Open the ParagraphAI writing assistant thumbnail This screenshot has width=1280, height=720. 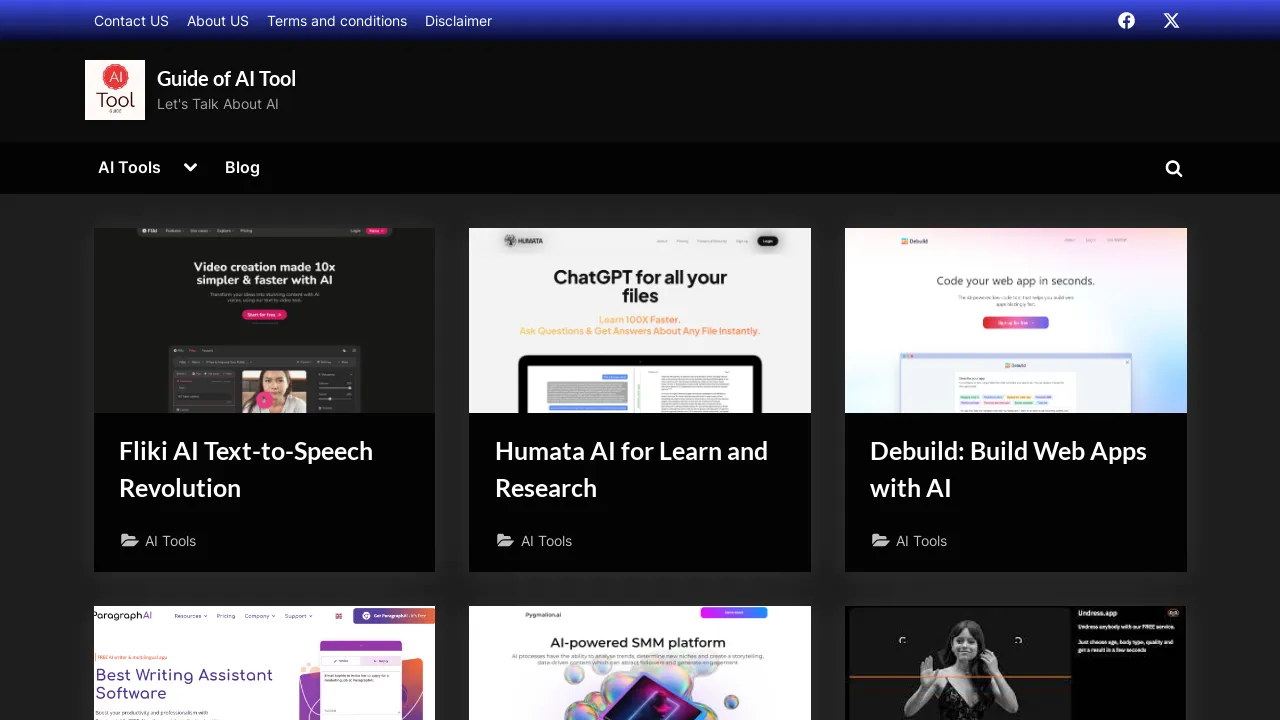[x=264, y=663]
